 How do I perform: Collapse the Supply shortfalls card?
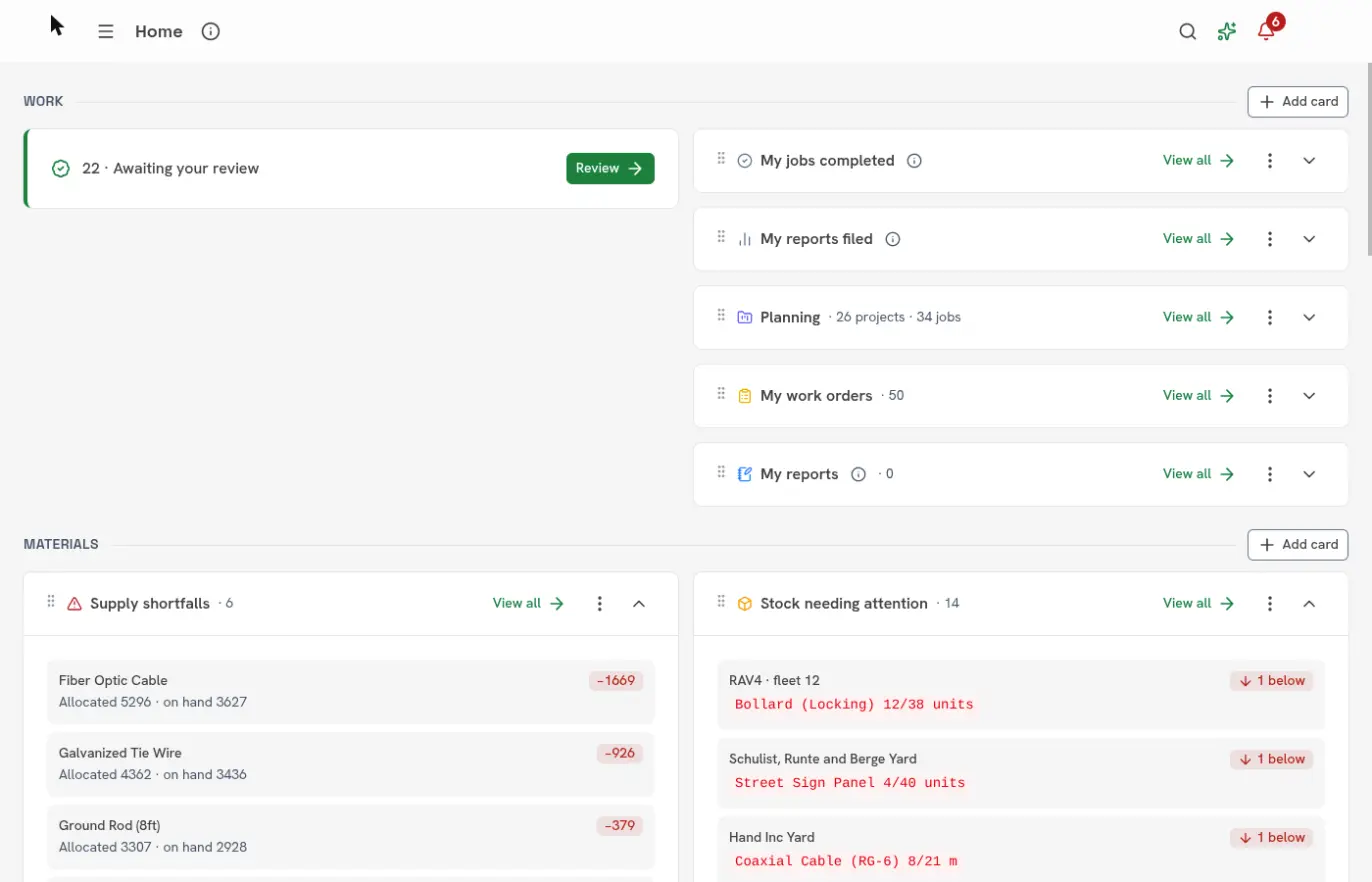point(640,603)
